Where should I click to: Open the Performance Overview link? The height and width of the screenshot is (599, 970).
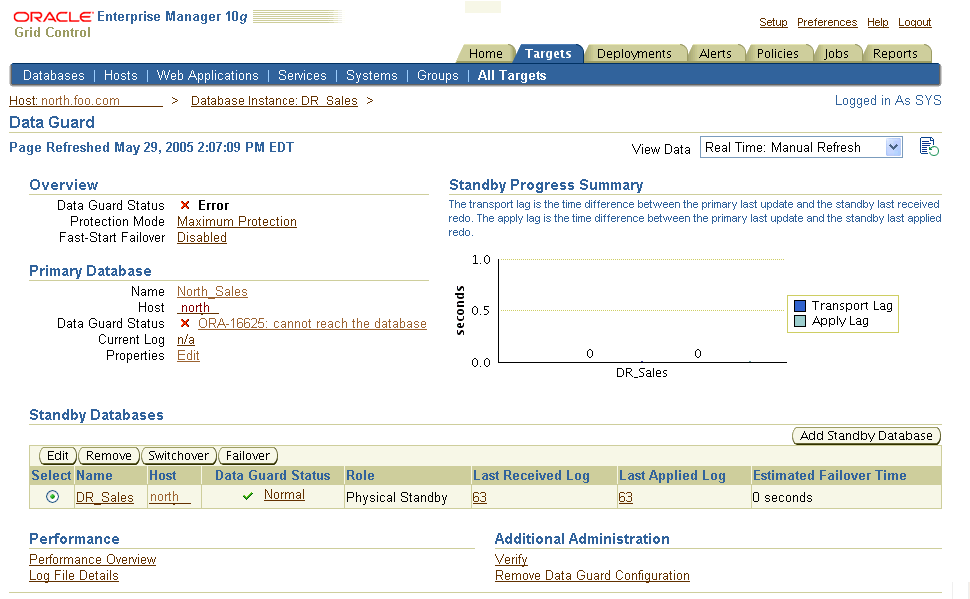point(93,560)
